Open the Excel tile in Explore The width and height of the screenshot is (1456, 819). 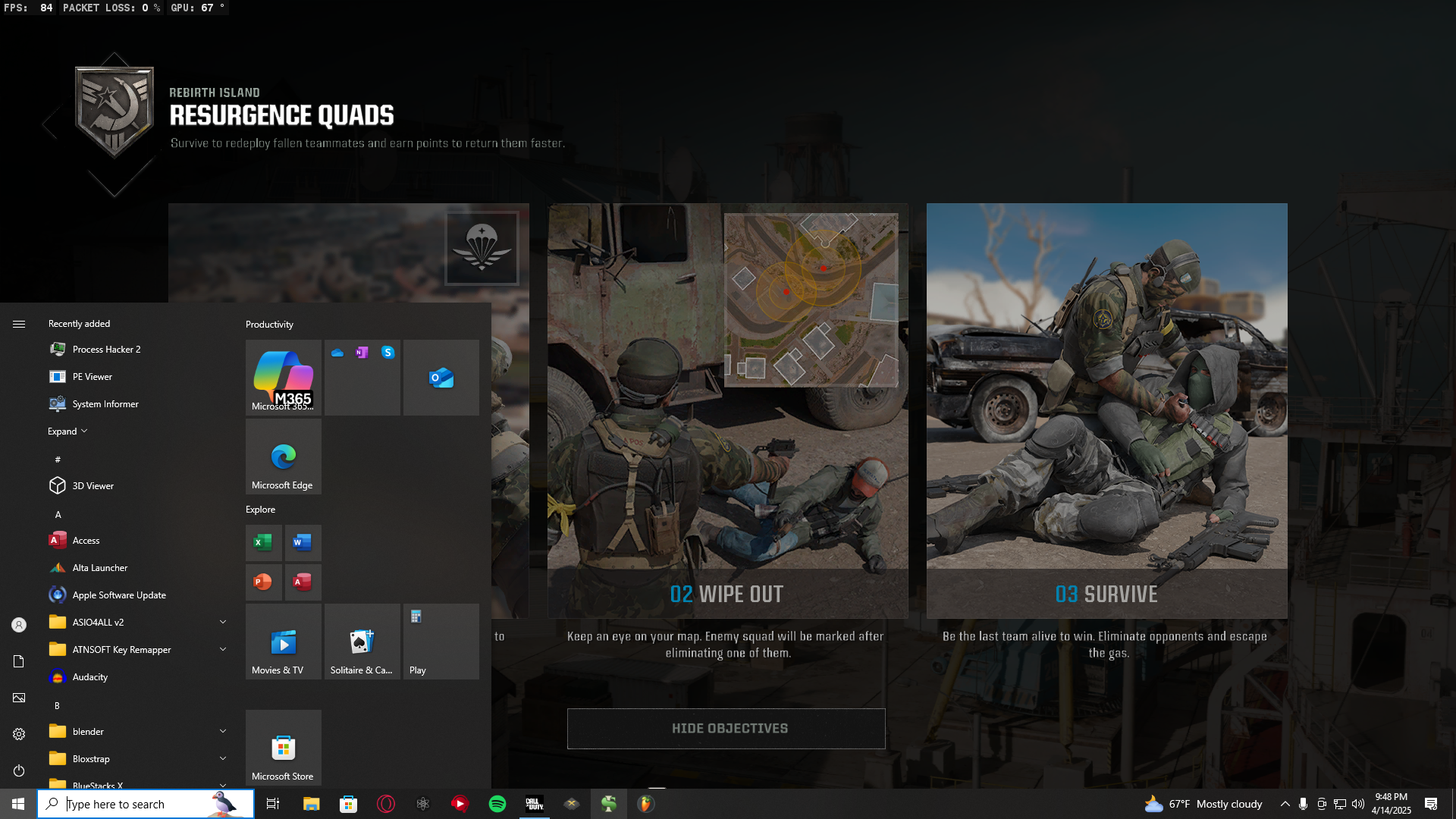(263, 542)
